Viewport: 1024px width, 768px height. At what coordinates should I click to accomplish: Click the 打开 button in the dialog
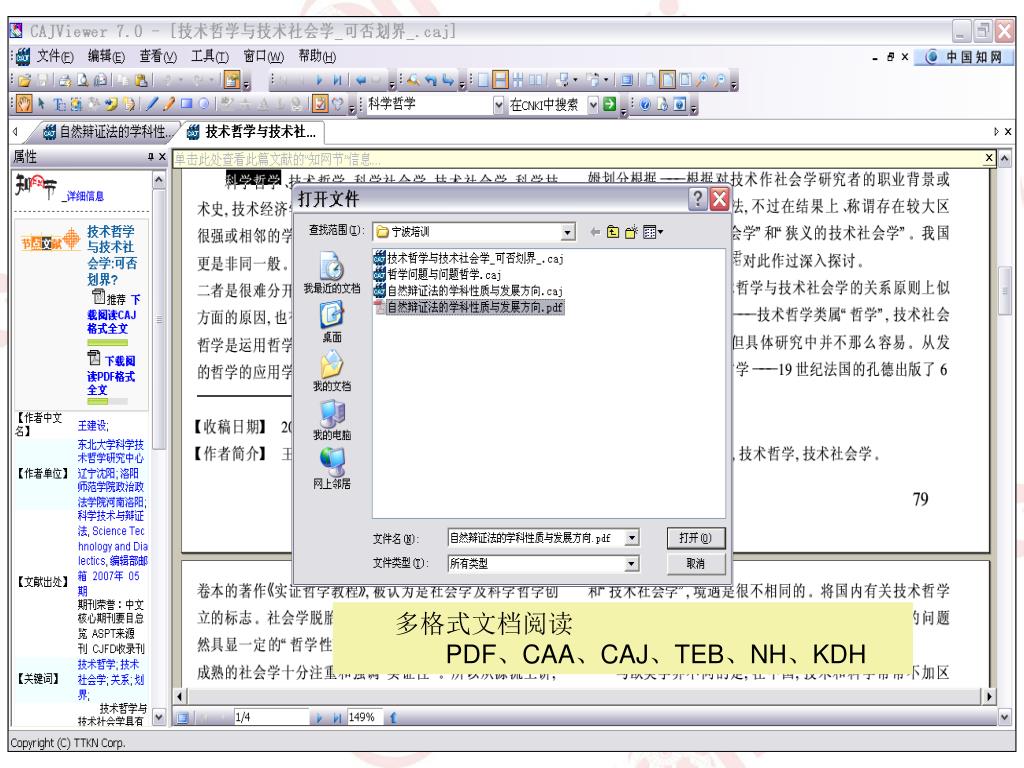pyautogui.click(x=695, y=538)
